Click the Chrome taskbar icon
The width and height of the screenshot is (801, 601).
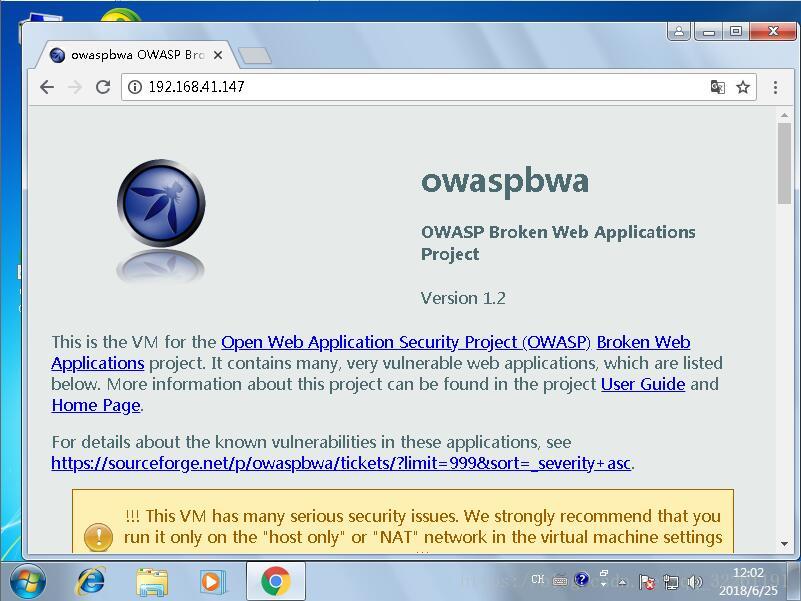click(276, 581)
